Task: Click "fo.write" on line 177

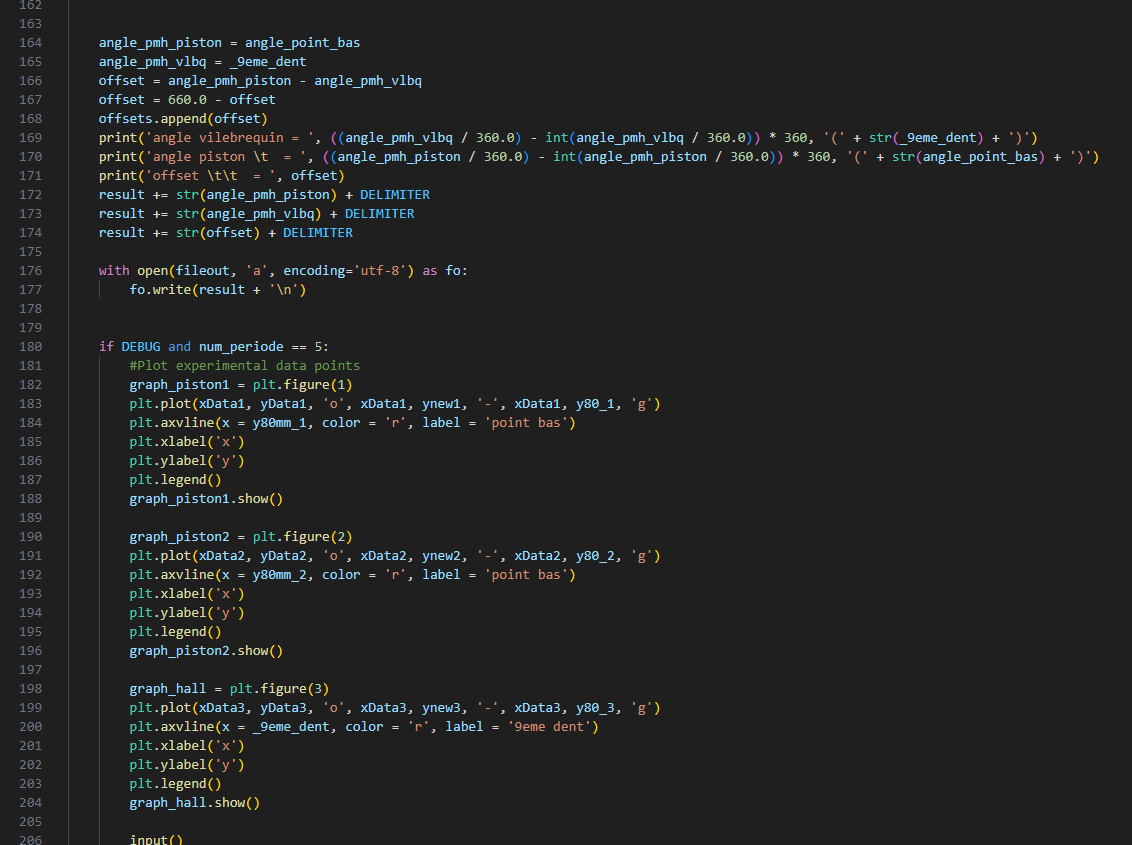Action: coord(160,290)
